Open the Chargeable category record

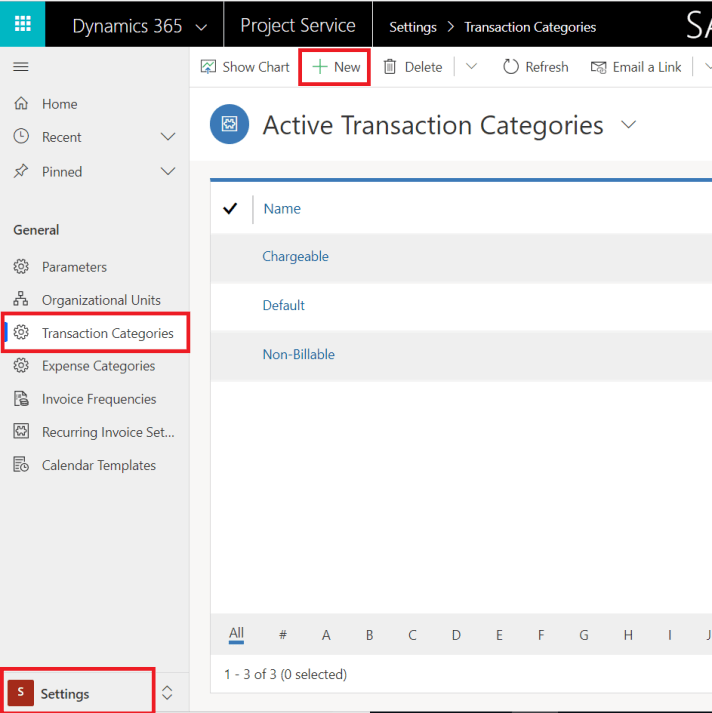click(x=295, y=257)
